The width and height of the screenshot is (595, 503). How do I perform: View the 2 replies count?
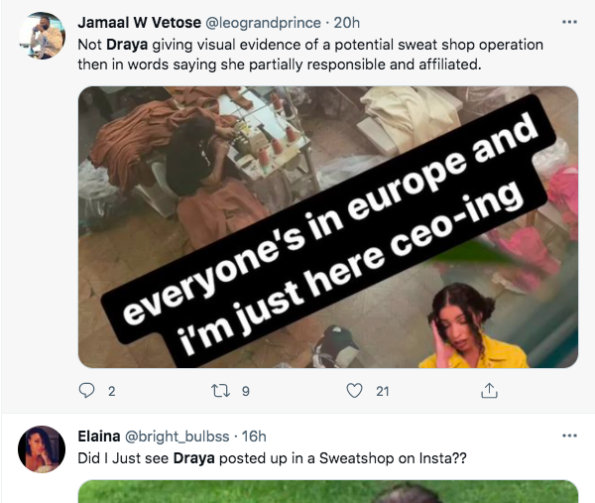[111, 391]
